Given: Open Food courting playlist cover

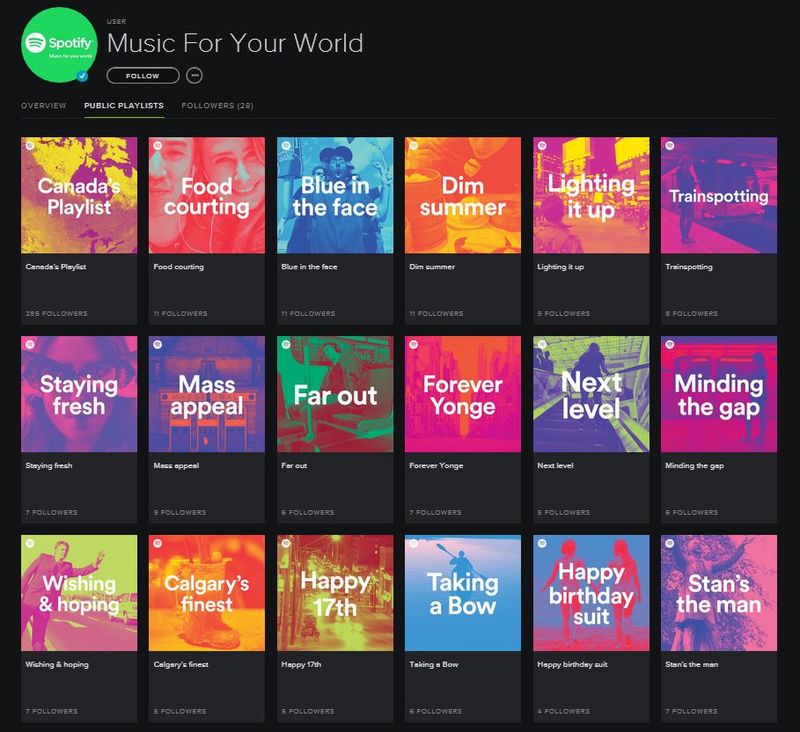Looking at the screenshot, I should coord(207,195).
